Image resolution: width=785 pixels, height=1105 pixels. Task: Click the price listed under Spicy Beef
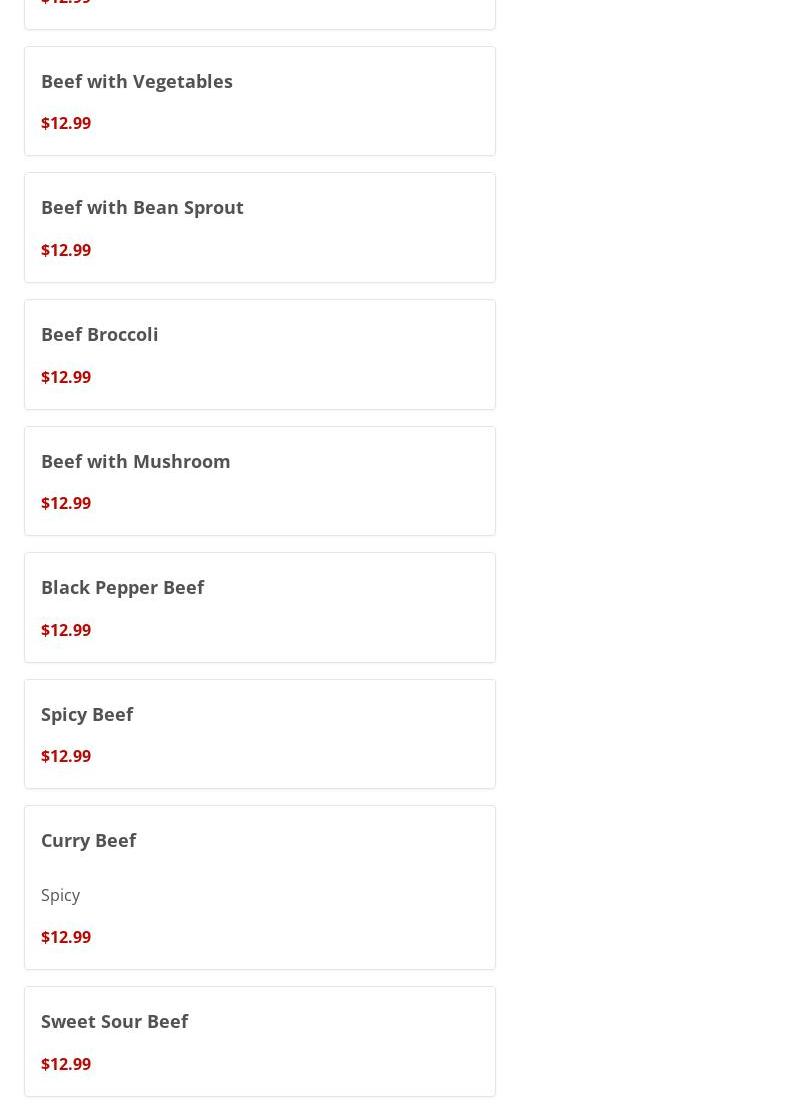click(x=66, y=756)
